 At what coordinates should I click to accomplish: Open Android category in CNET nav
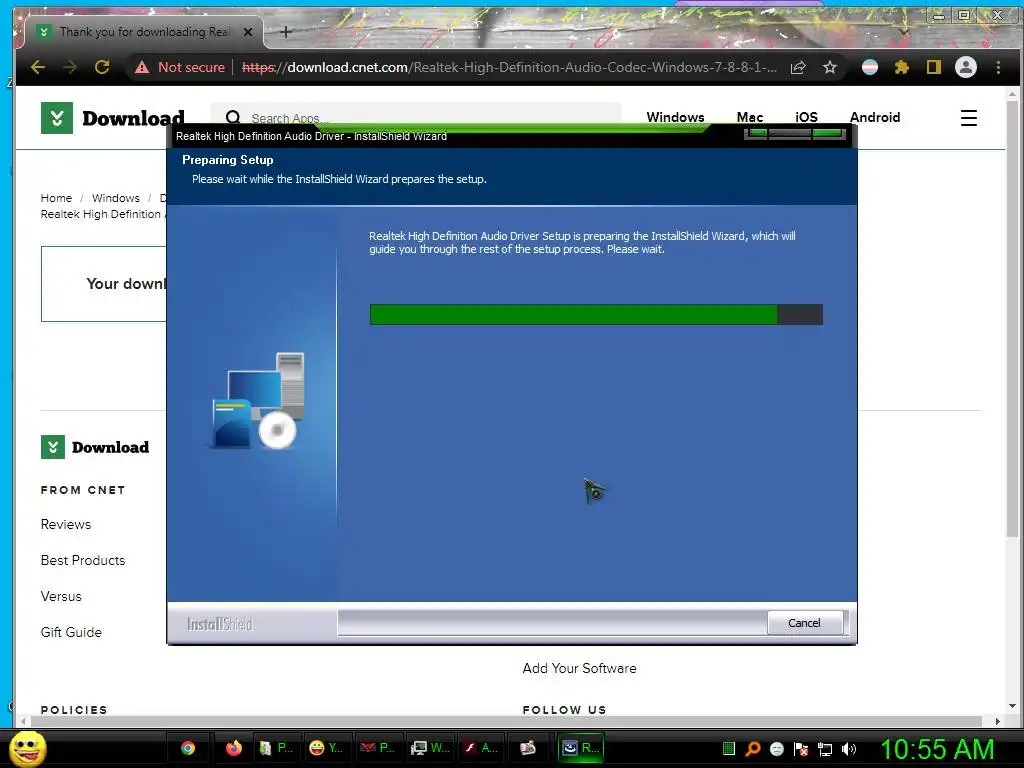coord(875,118)
